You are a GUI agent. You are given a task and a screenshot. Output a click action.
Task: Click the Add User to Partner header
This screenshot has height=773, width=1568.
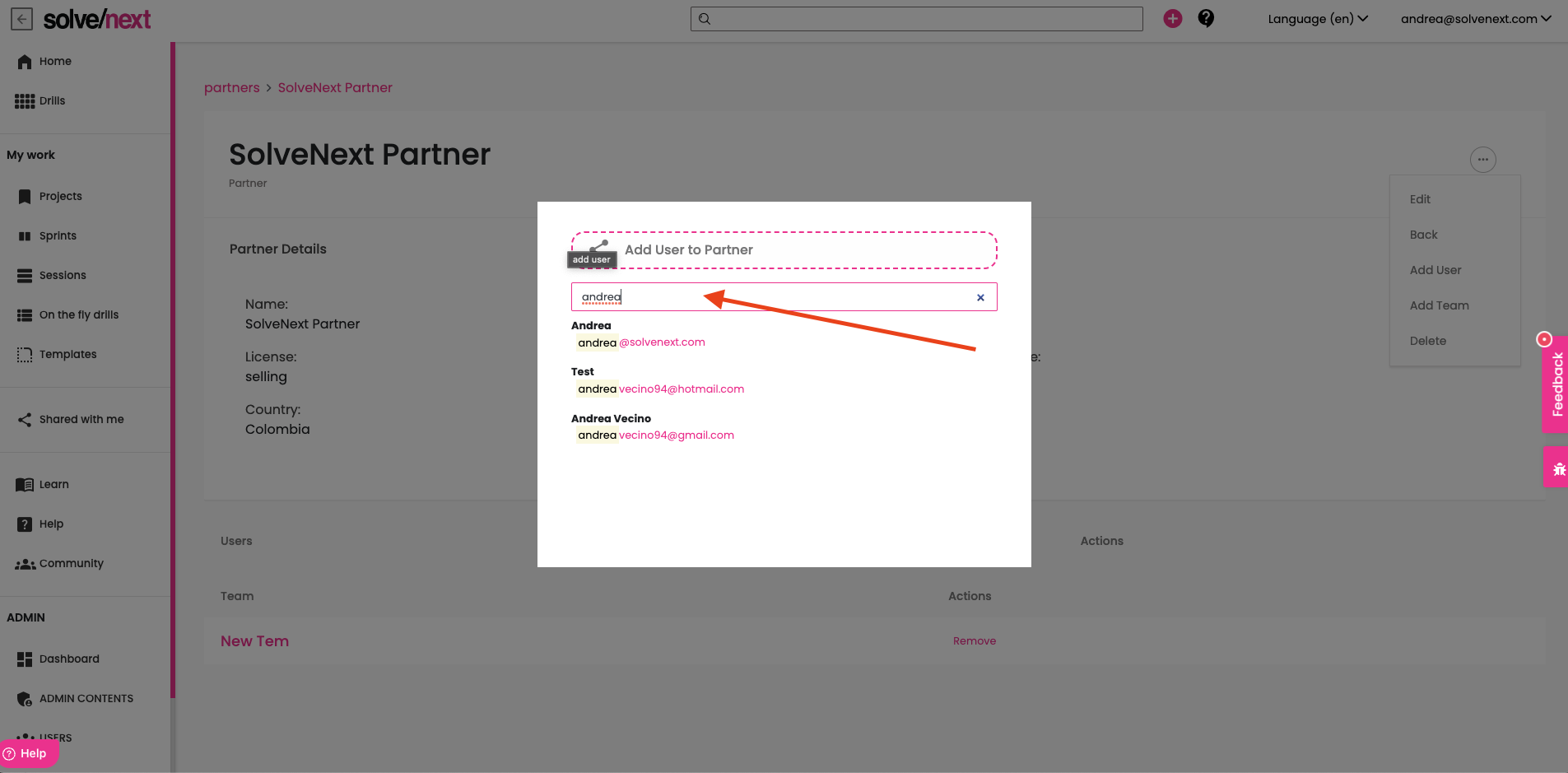[x=784, y=250]
